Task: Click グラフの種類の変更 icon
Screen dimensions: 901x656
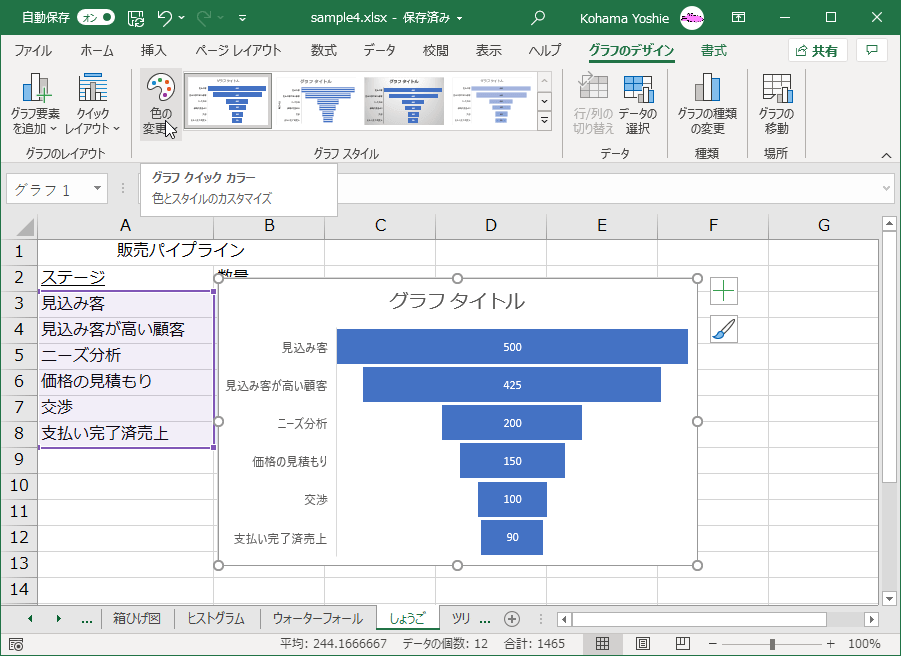Action: coord(707,104)
